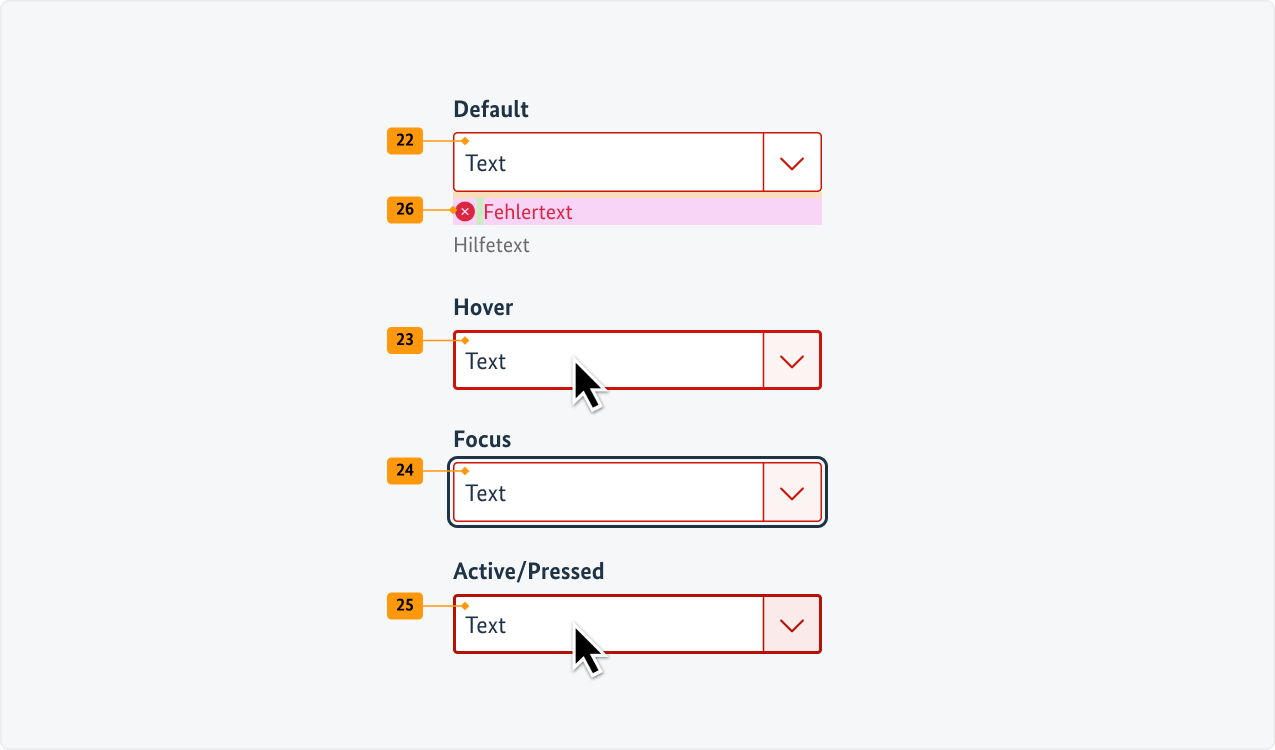Open the Focus state dropdown chevron
The width and height of the screenshot is (1275, 750).
point(792,493)
